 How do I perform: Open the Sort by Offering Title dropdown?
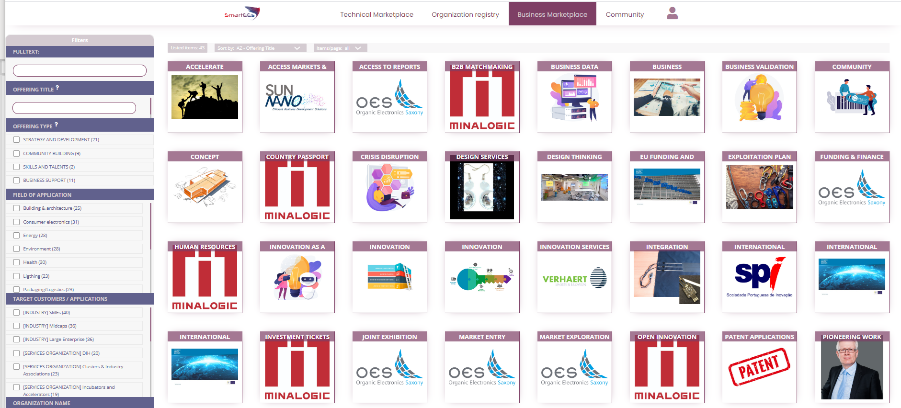click(259, 47)
